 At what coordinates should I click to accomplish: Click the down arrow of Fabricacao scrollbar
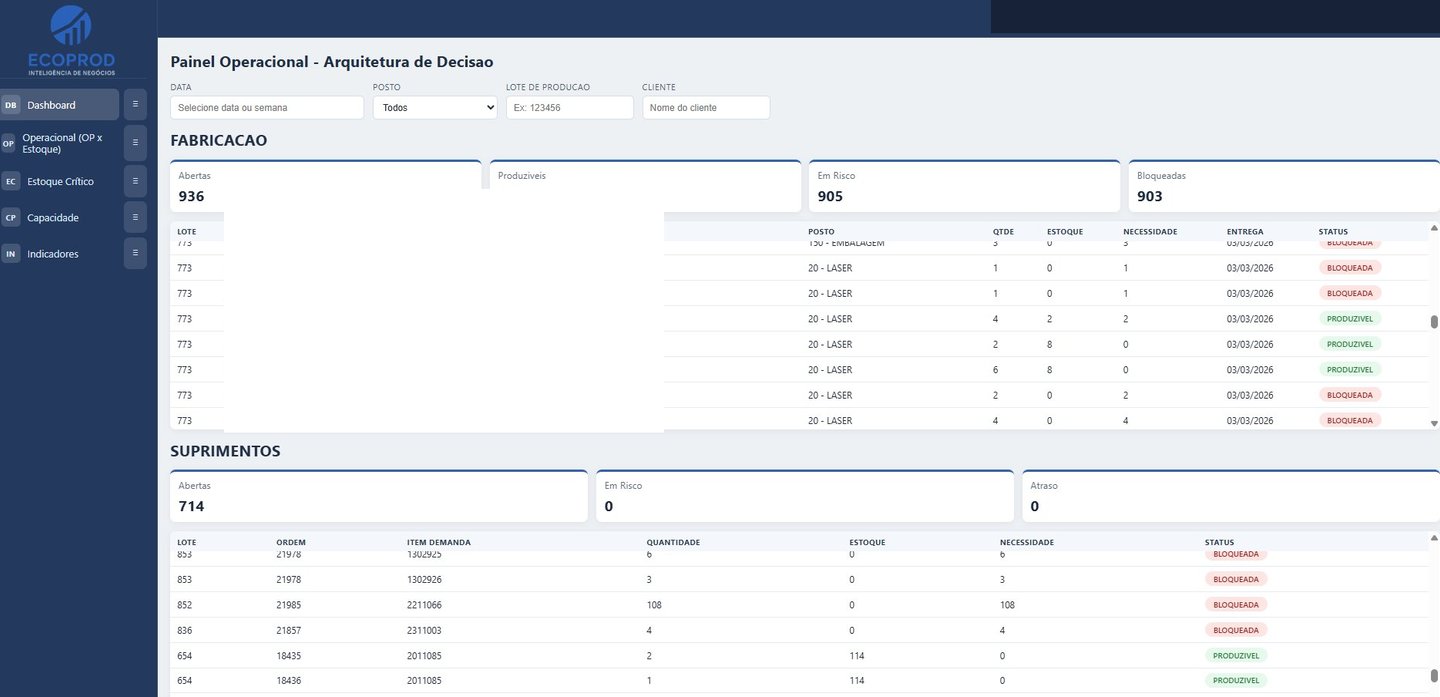pyautogui.click(x=1434, y=424)
